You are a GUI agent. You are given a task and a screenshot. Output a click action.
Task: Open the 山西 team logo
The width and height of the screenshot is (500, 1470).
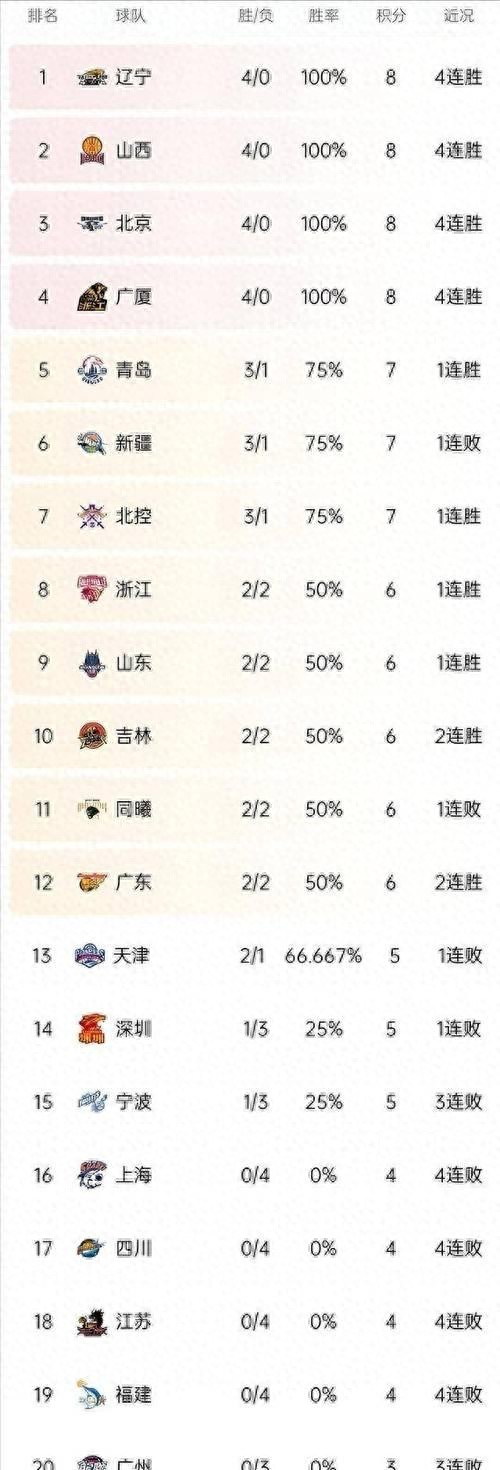[91, 150]
